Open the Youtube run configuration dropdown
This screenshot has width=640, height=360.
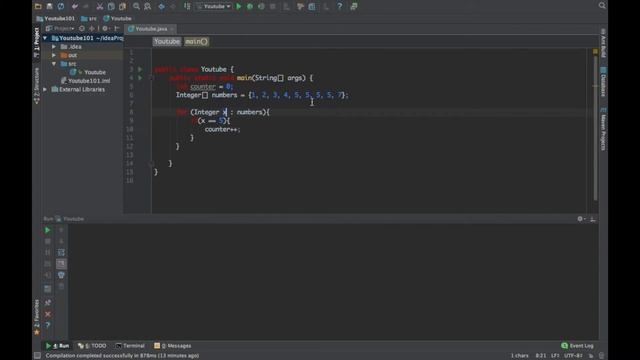[x=214, y=7]
